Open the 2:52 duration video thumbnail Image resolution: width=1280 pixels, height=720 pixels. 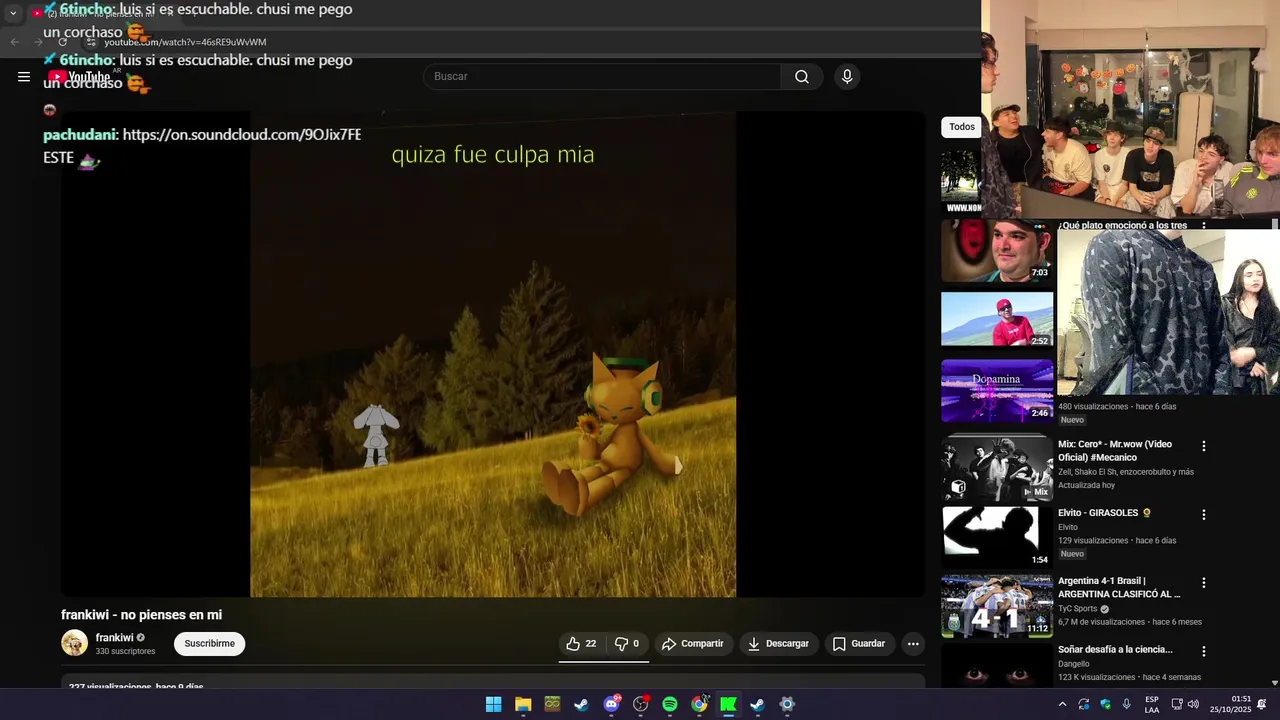click(997, 319)
